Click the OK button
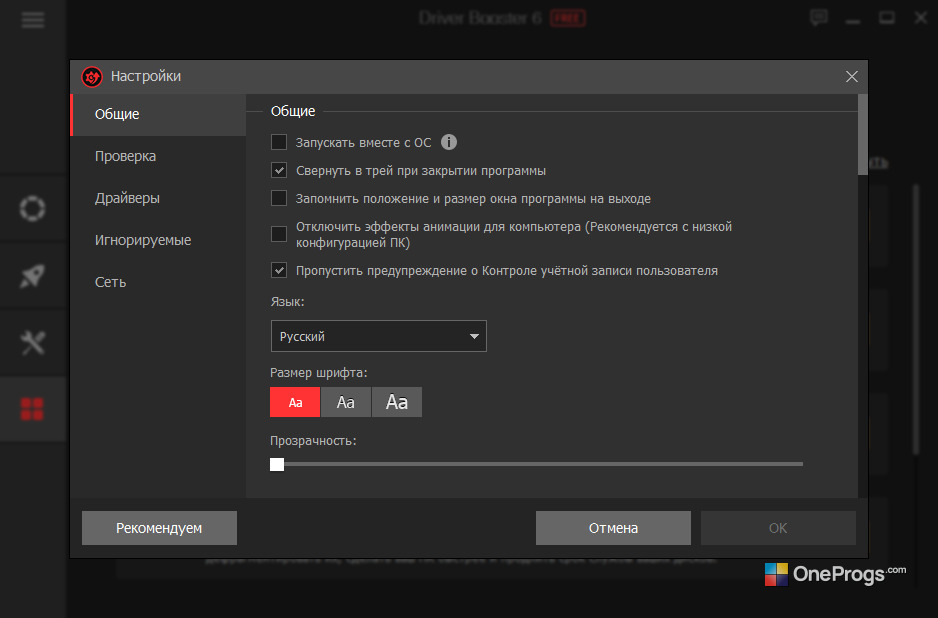The image size is (938, 618). tap(778, 528)
